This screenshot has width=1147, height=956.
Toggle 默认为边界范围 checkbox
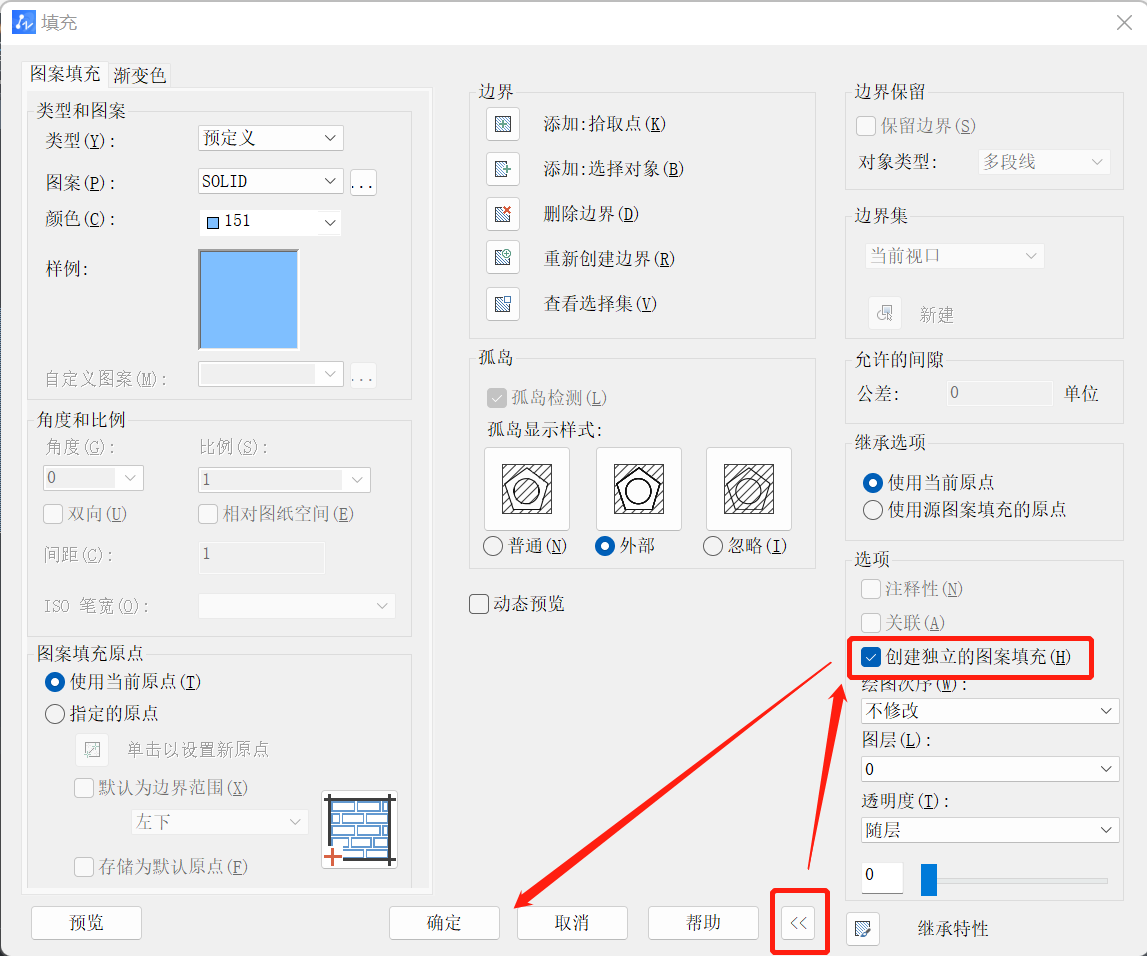[84, 788]
